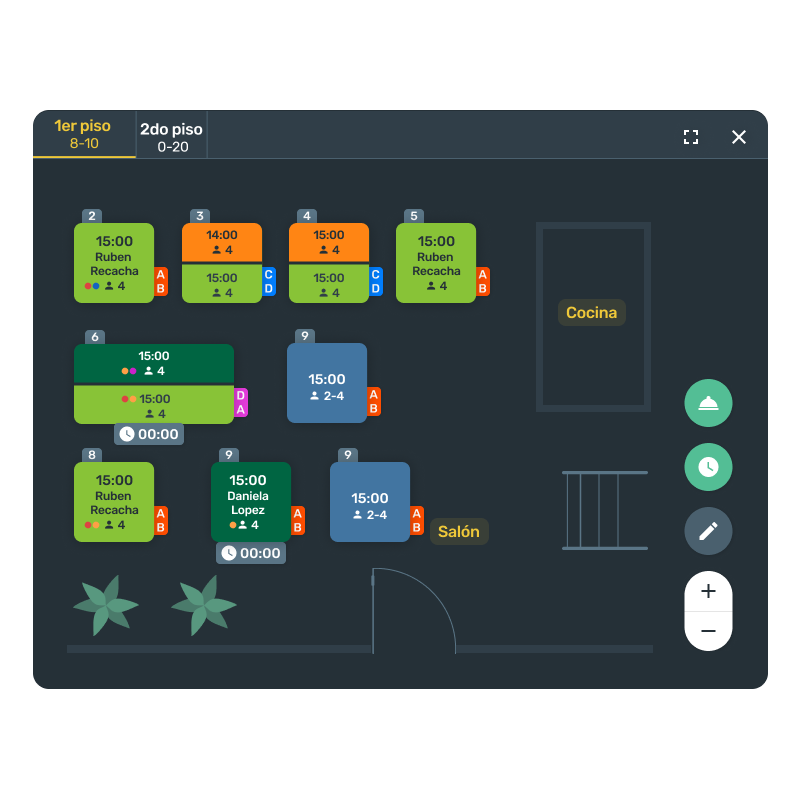This screenshot has height=800, width=800.
Task: Select table 2 Ruben Recacha reservation
Action: 114,263
